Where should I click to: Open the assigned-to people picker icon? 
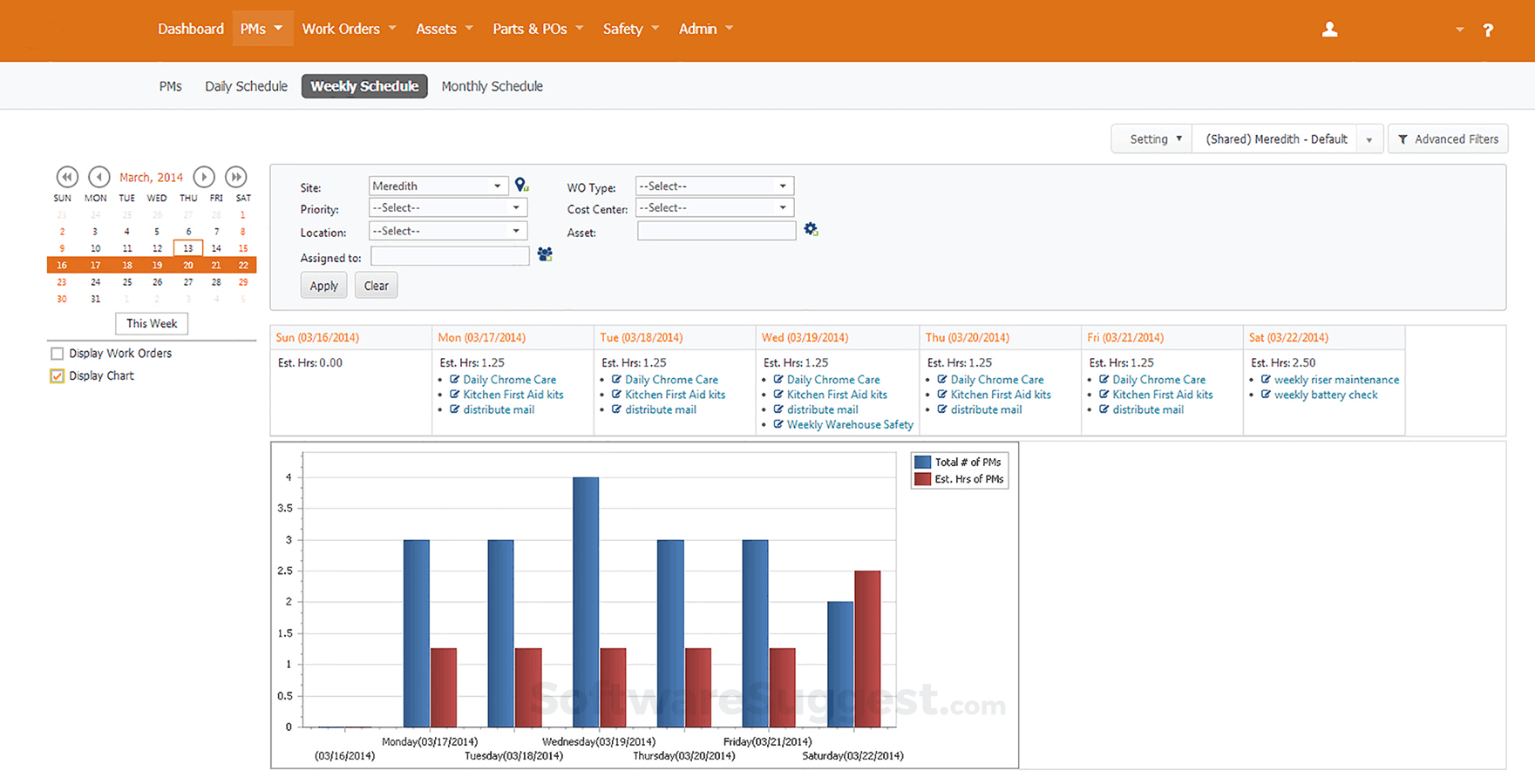[545, 254]
